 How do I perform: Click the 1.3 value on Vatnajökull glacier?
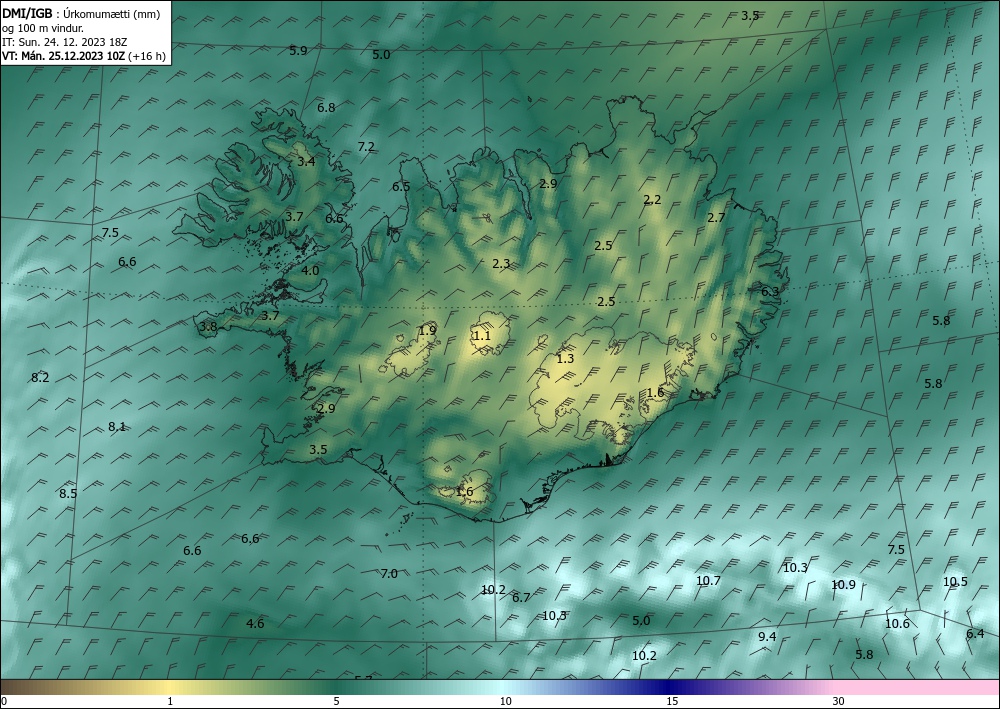click(566, 359)
